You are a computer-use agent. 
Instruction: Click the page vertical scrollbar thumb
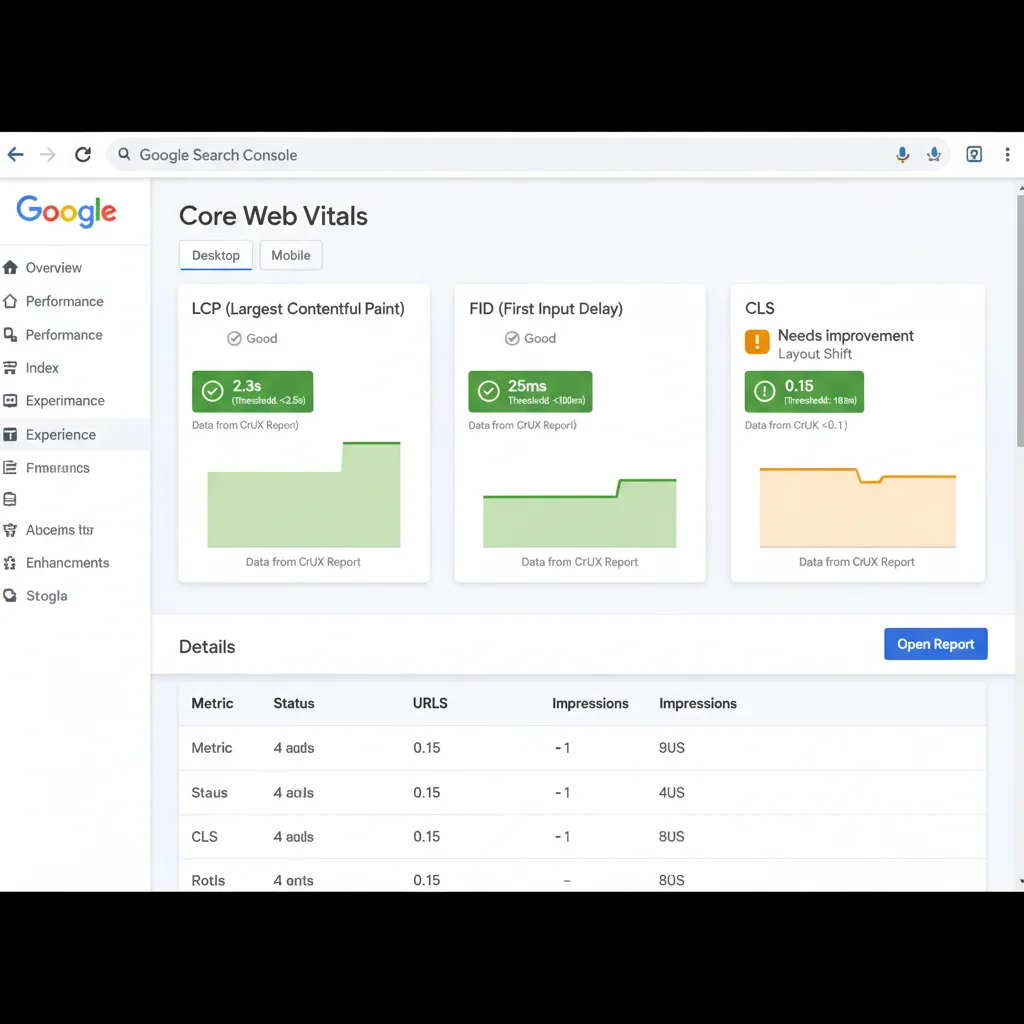(1020, 321)
